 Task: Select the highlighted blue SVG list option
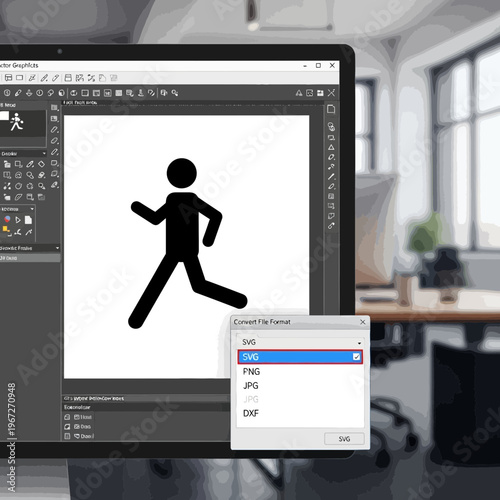pyautogui.click(x=300, y=357)
